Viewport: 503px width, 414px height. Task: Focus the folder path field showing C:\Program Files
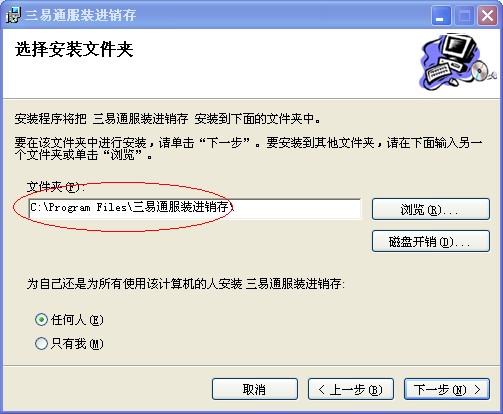pos(195,209)
